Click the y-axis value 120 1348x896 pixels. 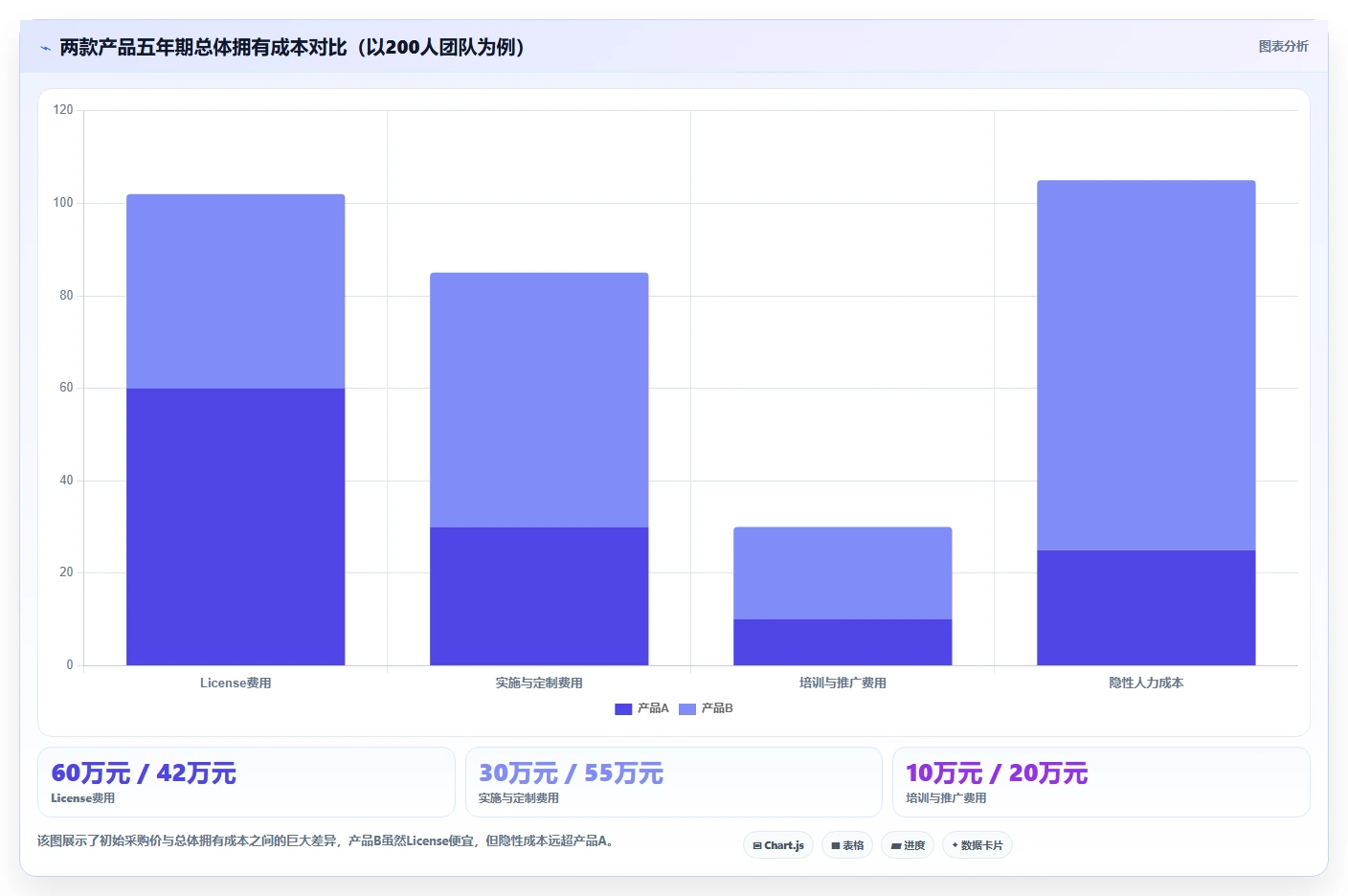[x=63, y=110]
